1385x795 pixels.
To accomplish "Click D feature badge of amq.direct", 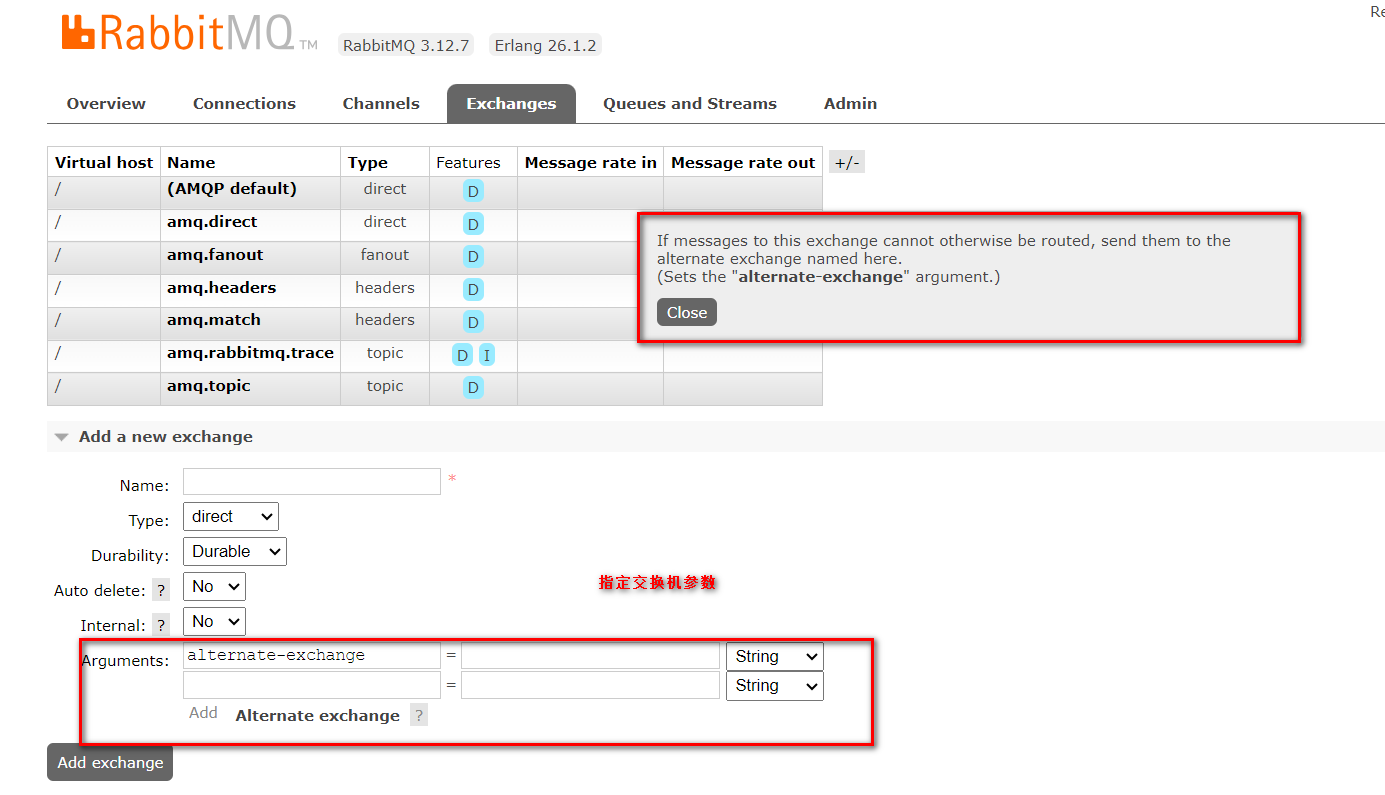I will (473, 224).
